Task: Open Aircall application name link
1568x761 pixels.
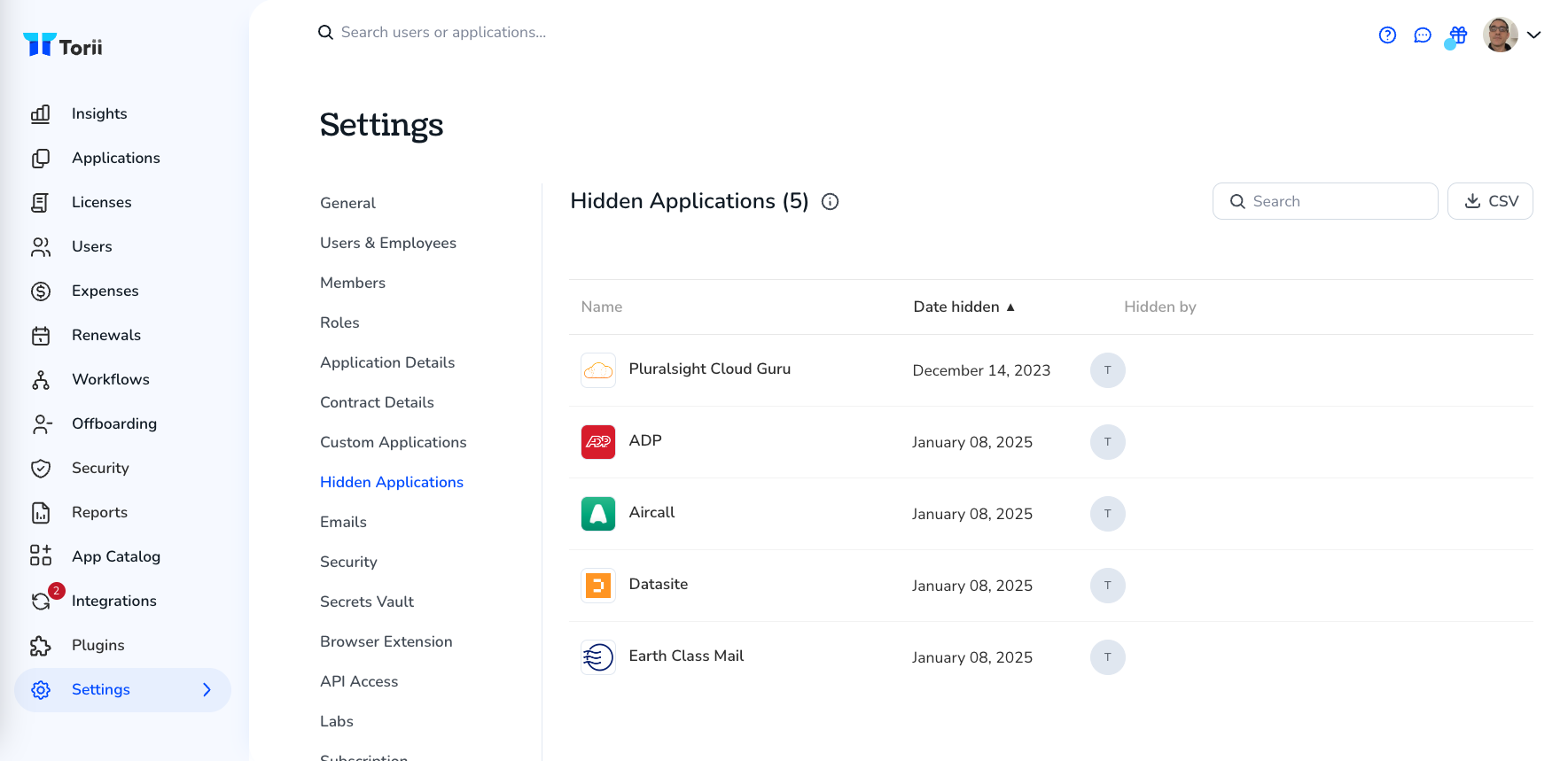Action: click(x=651, y=512)
